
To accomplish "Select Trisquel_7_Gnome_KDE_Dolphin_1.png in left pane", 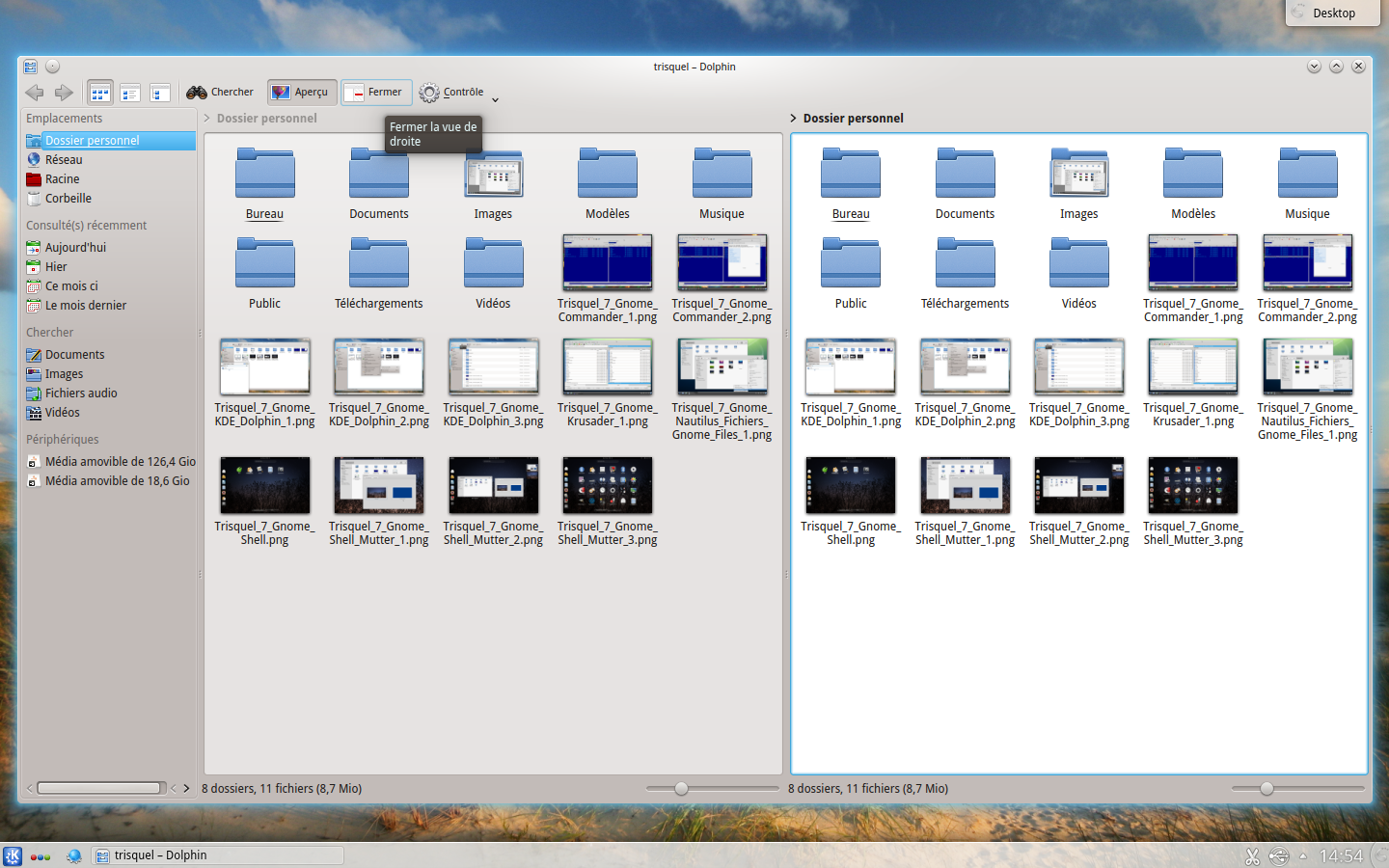I will [264, 383].
